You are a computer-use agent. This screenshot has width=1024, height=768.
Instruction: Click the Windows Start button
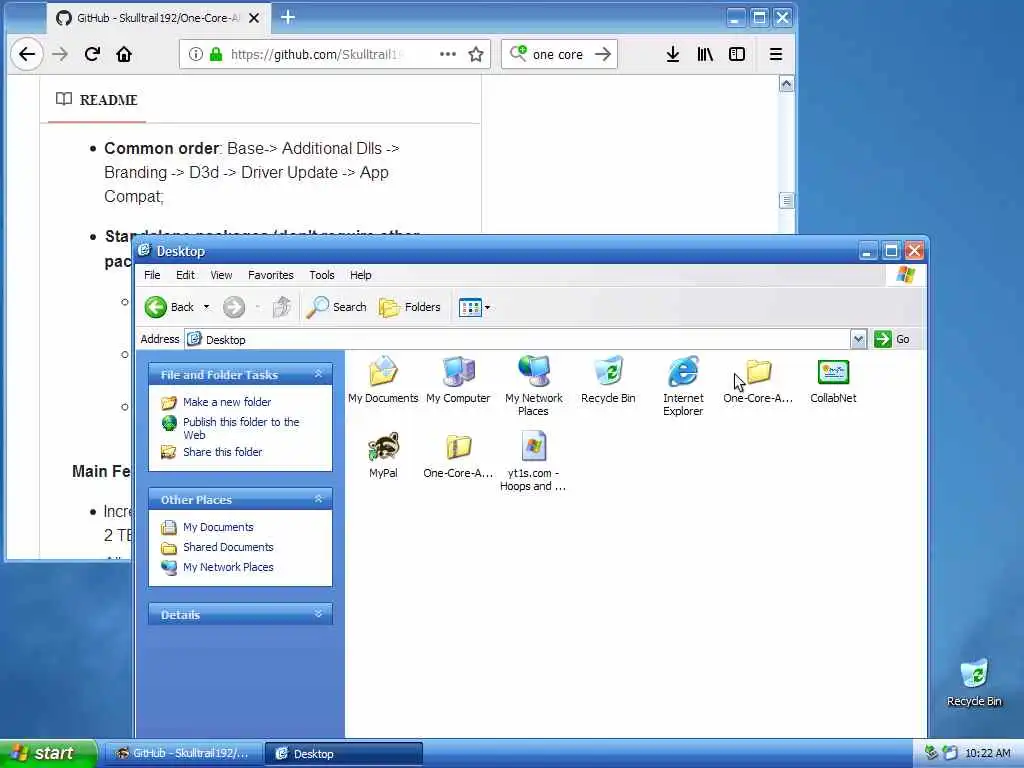click(48, 754)
